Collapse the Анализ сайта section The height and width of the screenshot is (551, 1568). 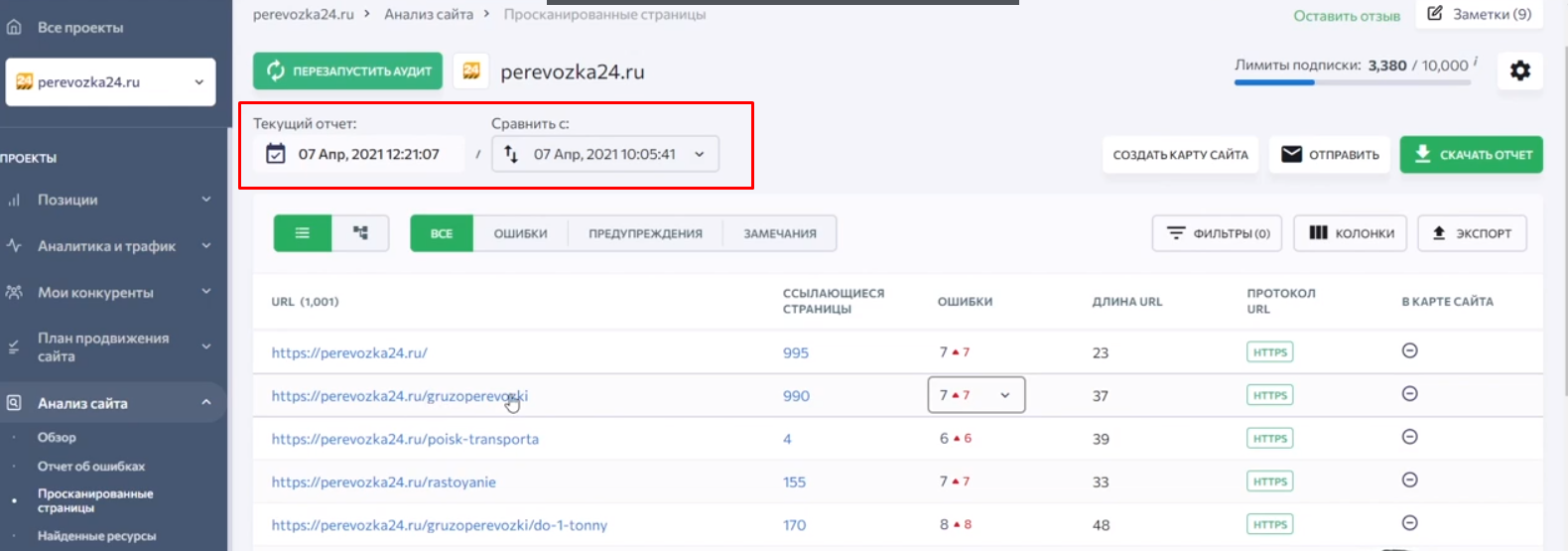point(206,402)
